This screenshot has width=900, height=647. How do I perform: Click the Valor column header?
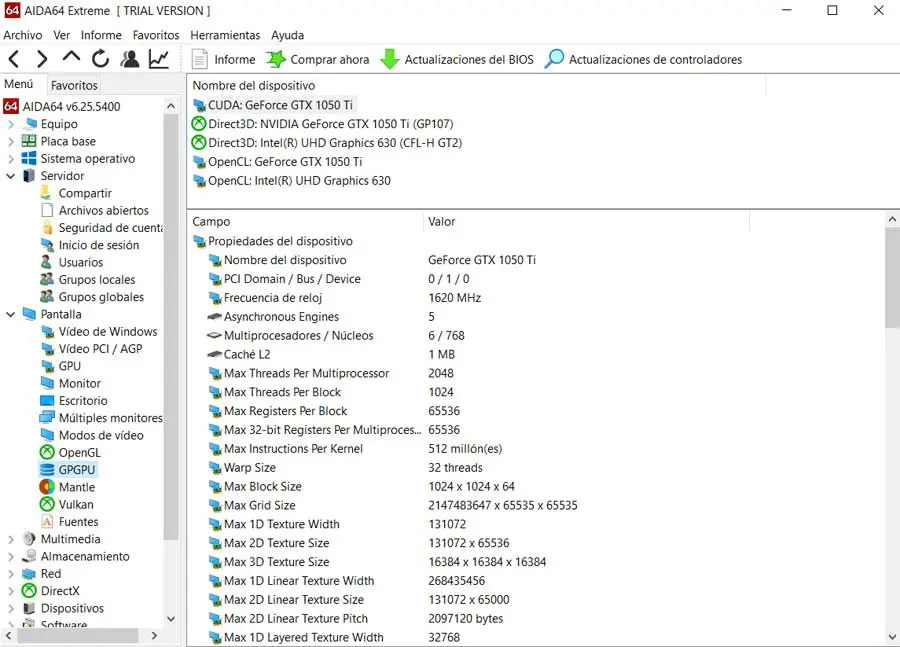click(587, 222)
